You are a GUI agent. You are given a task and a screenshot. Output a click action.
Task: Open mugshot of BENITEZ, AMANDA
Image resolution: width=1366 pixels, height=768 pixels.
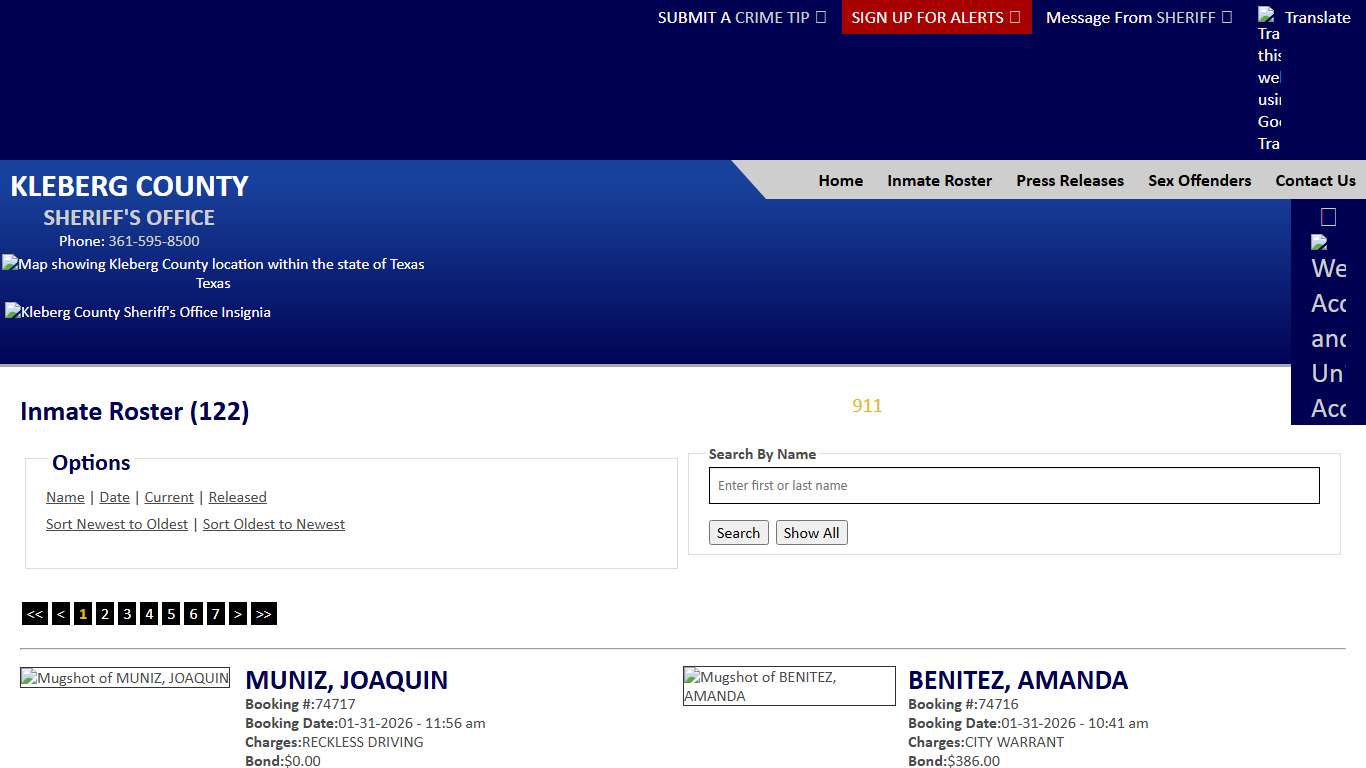coord(789,686)
